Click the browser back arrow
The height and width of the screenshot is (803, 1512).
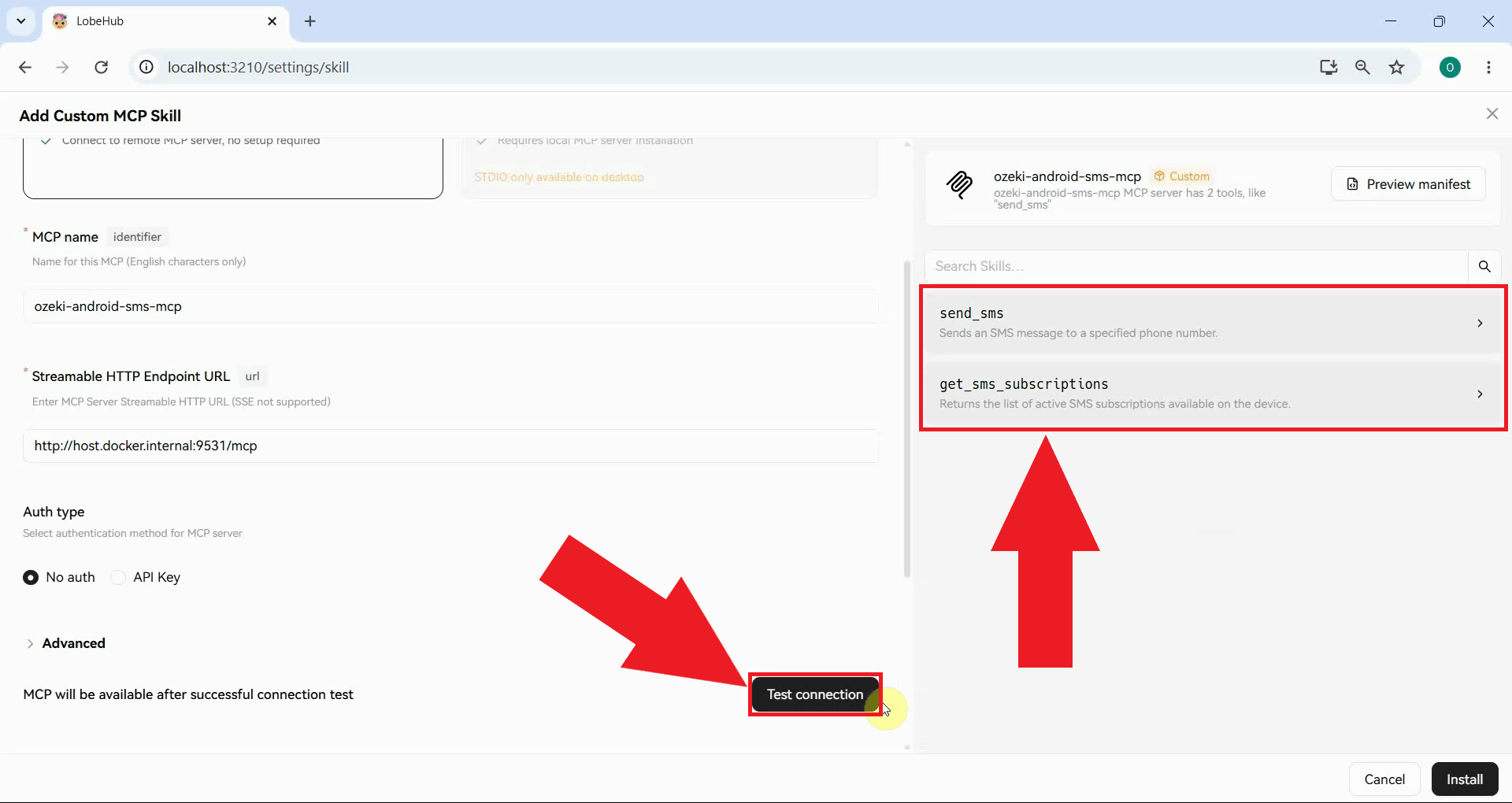coord(25,67)
